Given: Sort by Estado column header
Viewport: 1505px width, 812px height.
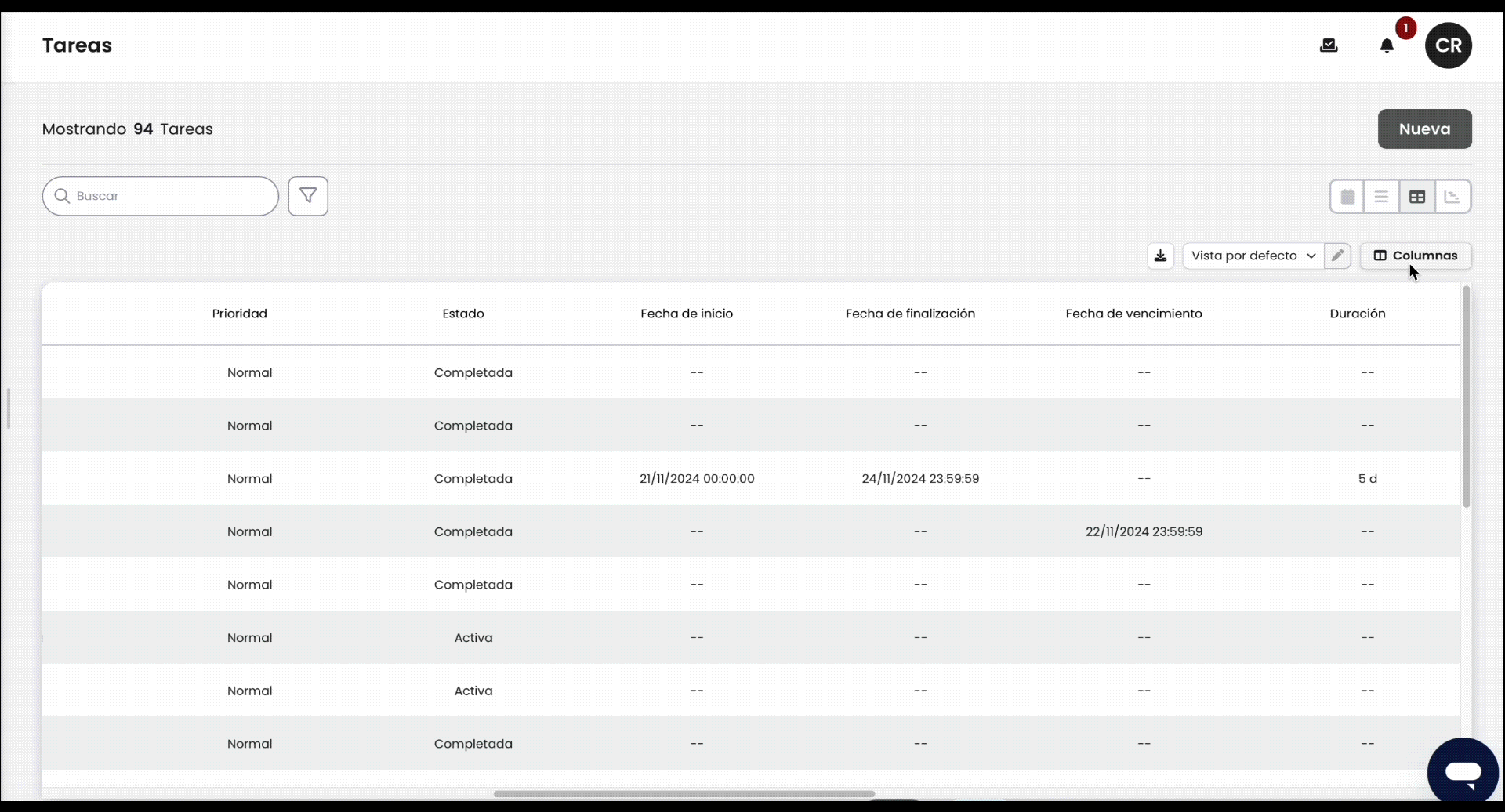Looking at the screenshot, I should tap(463, 314).
